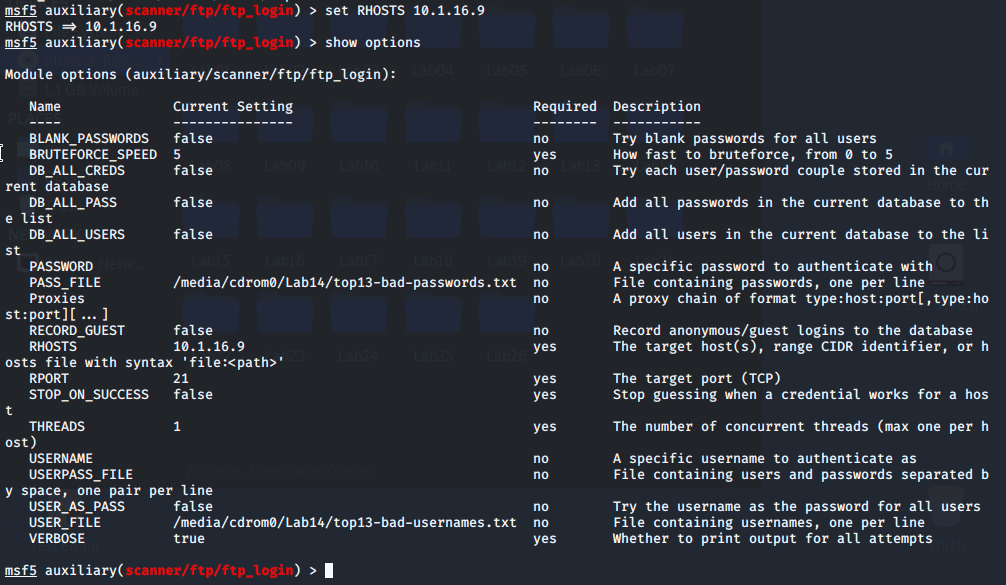Viewport: 1006px width, 585px height.
Task: Click 'Try blank passwords for all users' description
Action: pyautogui.click(x=744, y=139)
